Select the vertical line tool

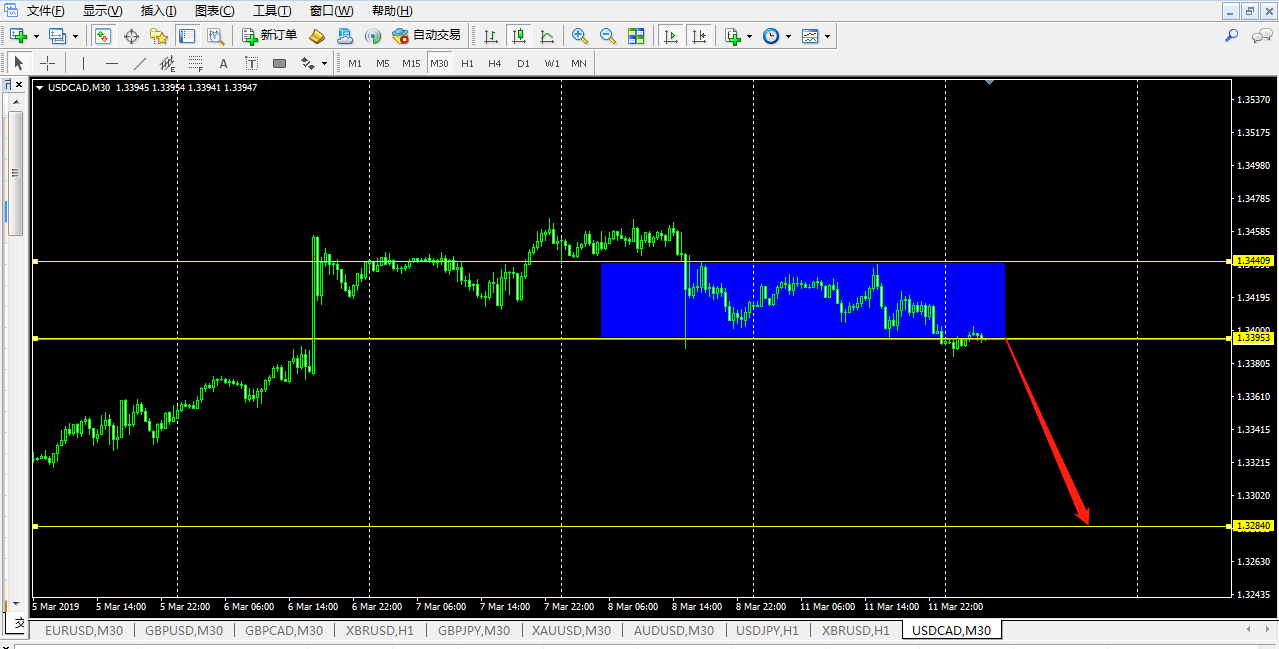point(83,63)
